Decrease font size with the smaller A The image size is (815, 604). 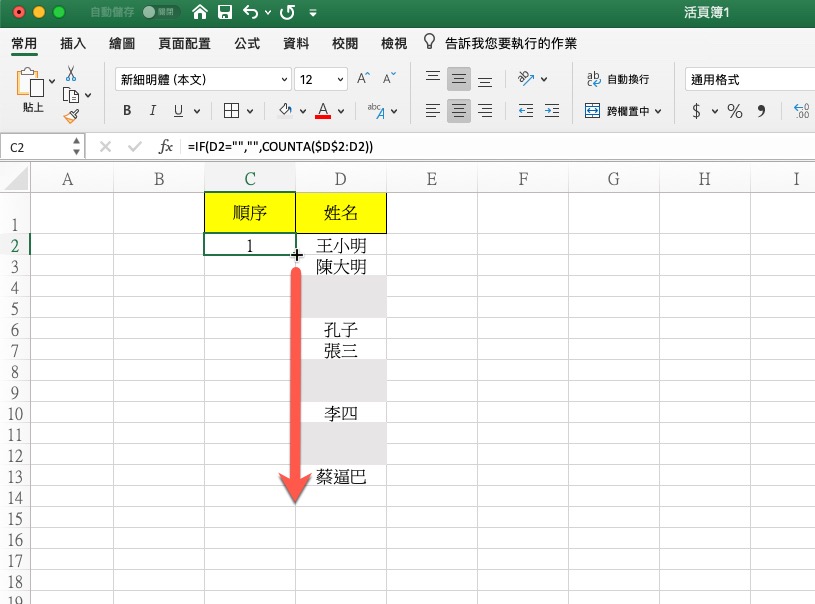tap(389, 78)
